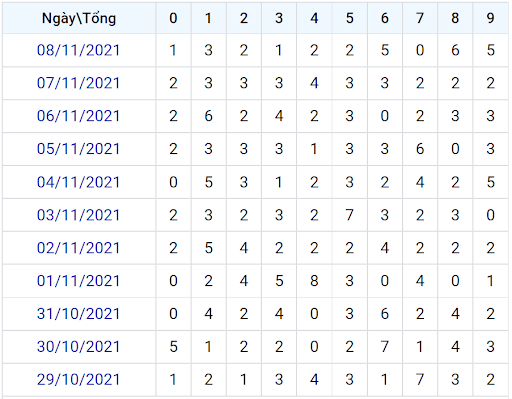Click column header 3
512x399 pixels.
coord(279,18)
